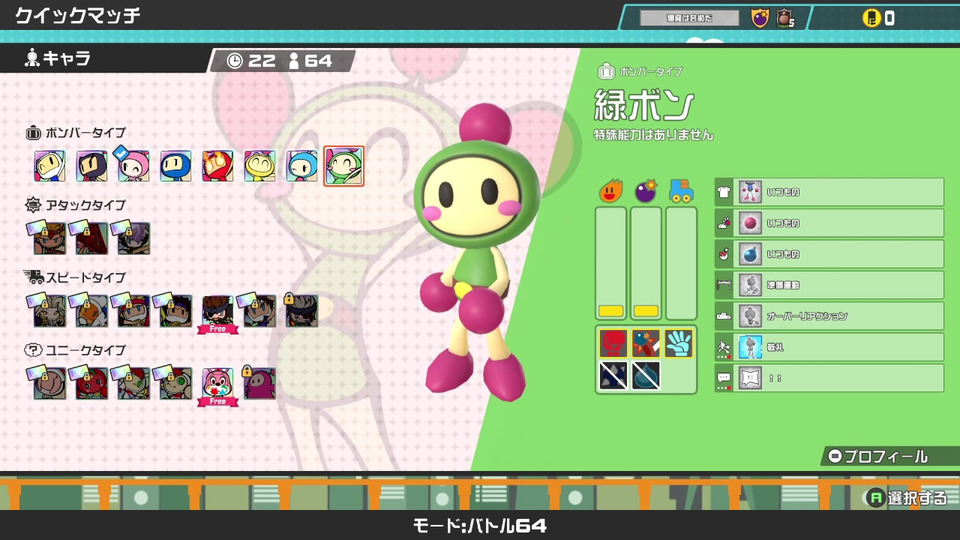Pick locked brown-haired Speed character beside Free one
960x540 pixels.
[260, 310]
